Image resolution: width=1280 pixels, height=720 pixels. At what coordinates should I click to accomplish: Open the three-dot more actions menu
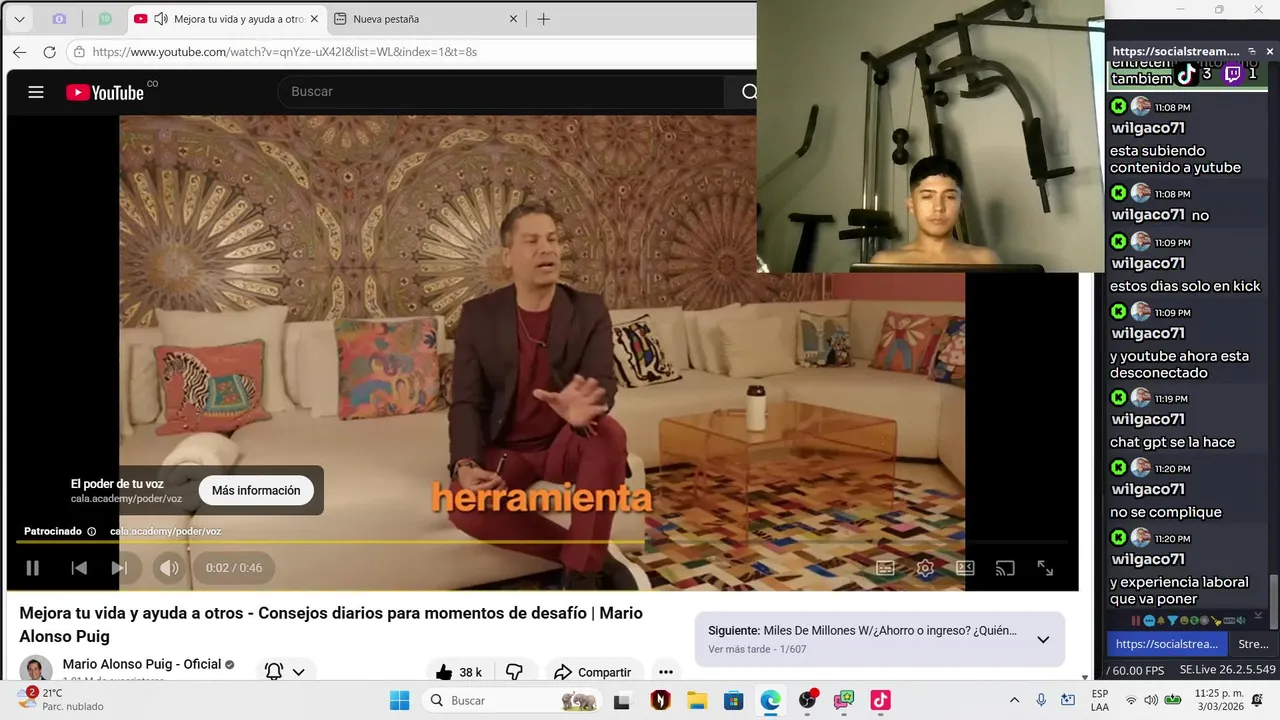[666, 672]
